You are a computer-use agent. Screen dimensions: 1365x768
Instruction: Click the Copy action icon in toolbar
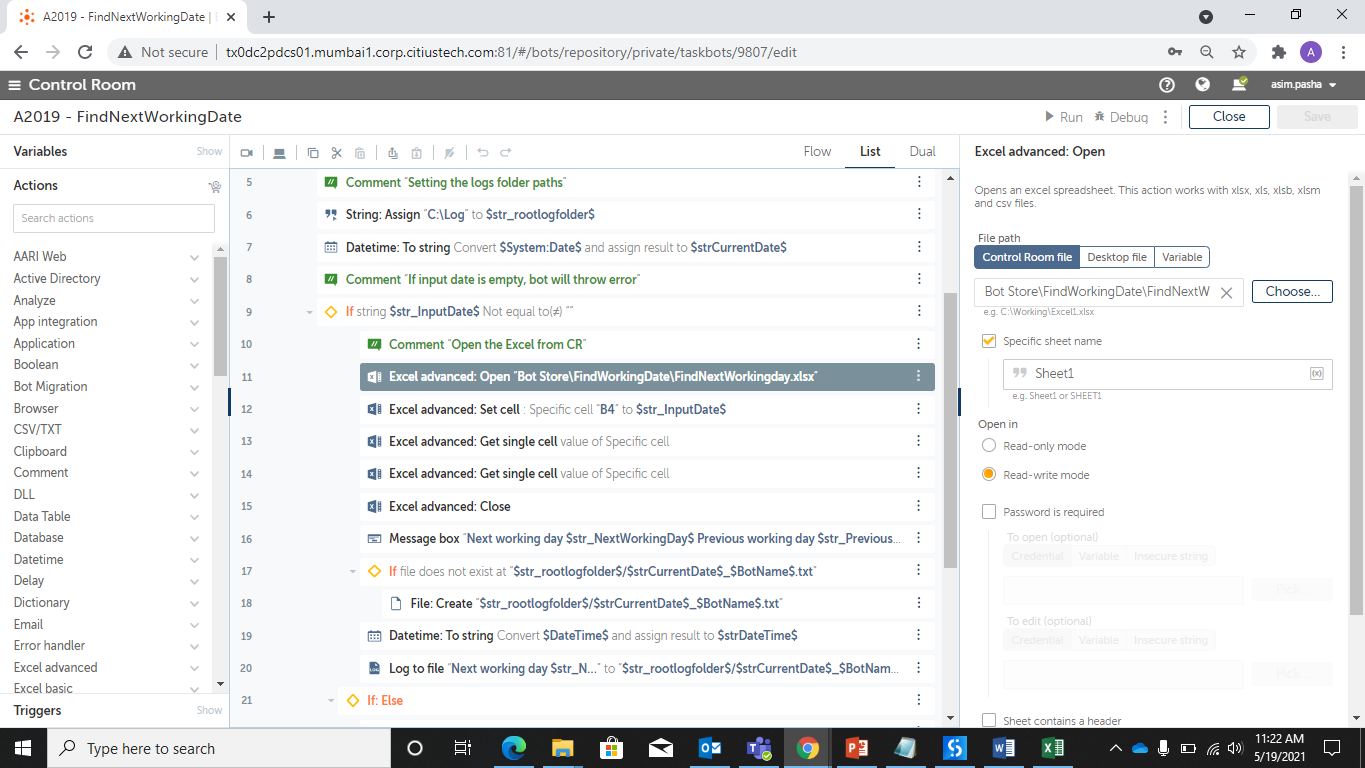click(x=313, y=153)
